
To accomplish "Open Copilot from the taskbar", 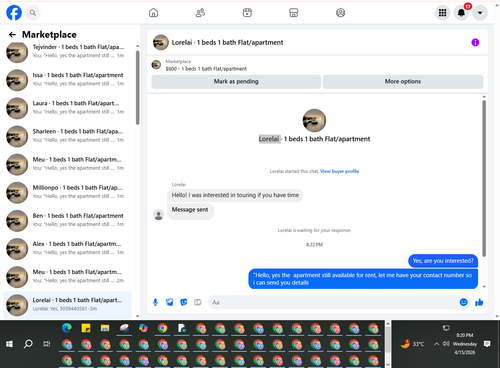I will coord(143,328).
